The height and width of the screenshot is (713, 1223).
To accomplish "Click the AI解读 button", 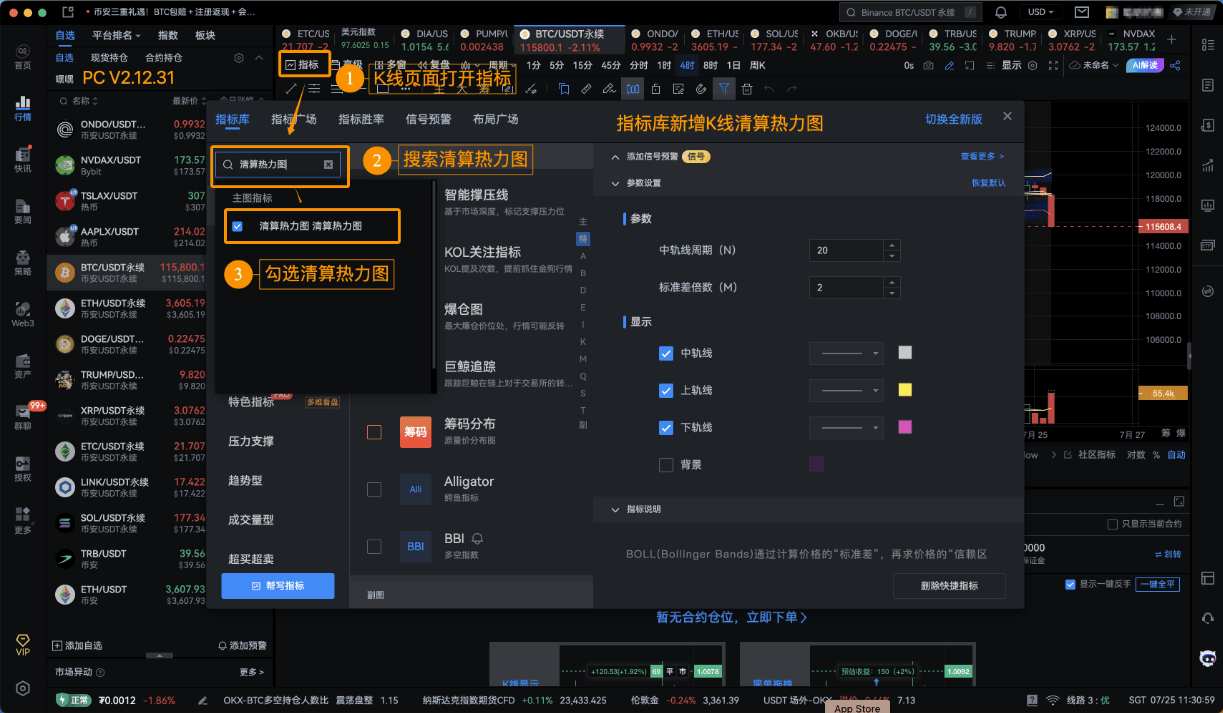I will 1143,65.
